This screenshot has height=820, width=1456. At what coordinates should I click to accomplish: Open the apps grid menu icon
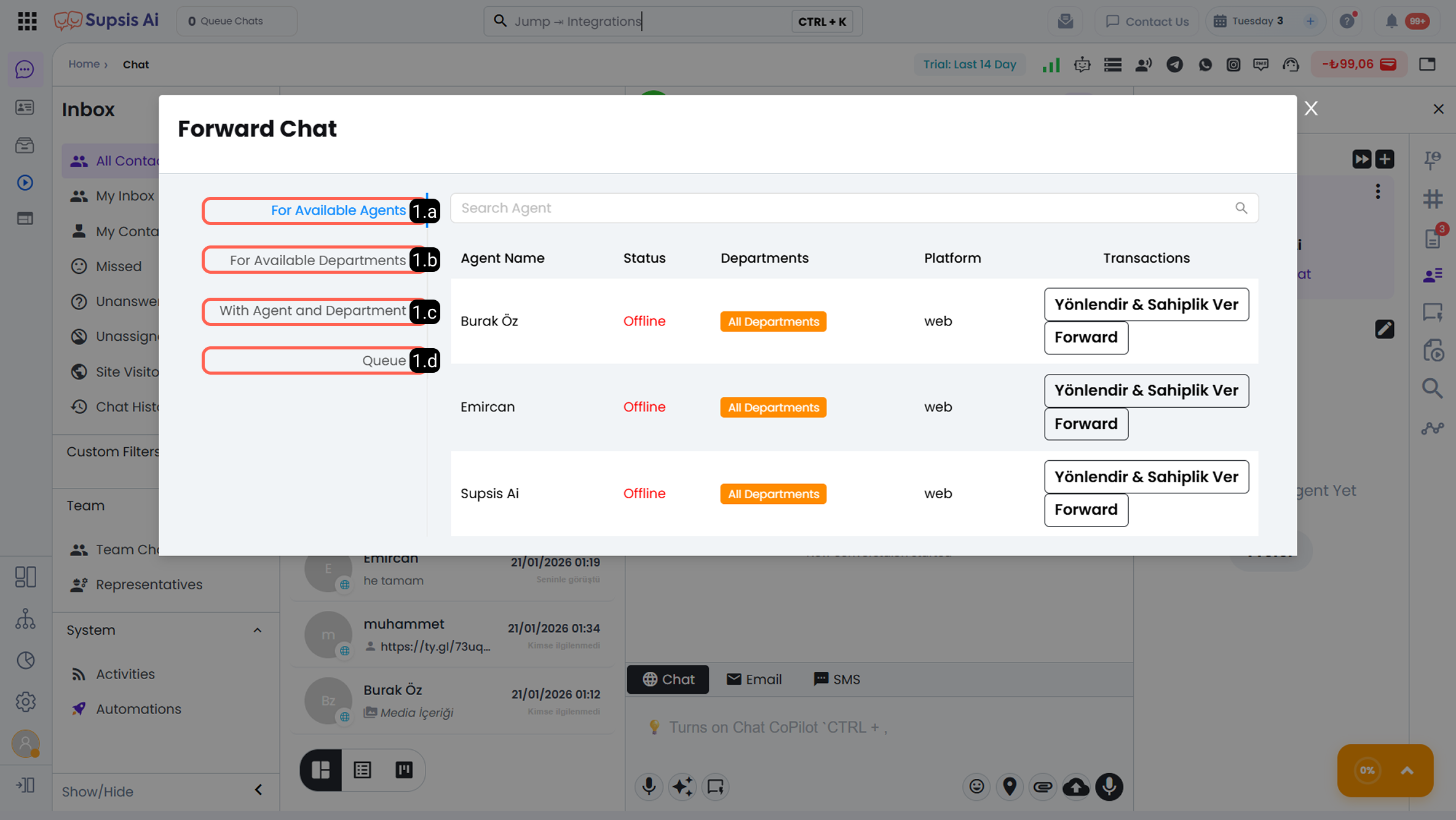point(27,21)
